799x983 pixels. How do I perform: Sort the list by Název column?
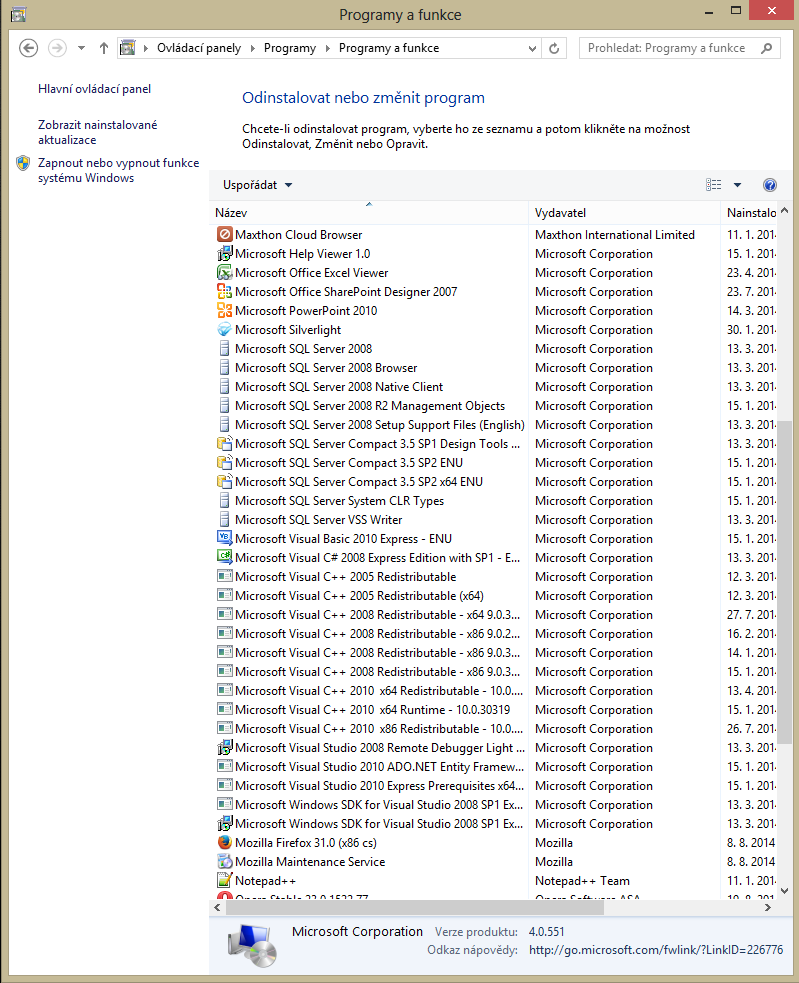pyautogui.click(x=369, y=213)
